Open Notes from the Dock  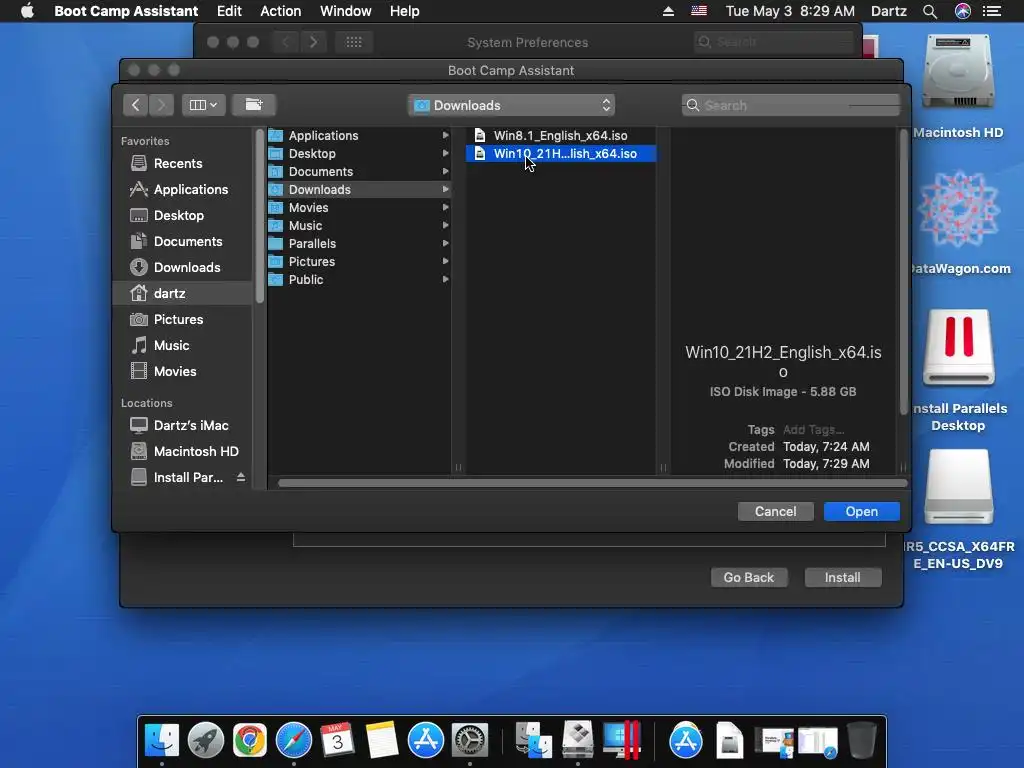click(x=382, y=740)
